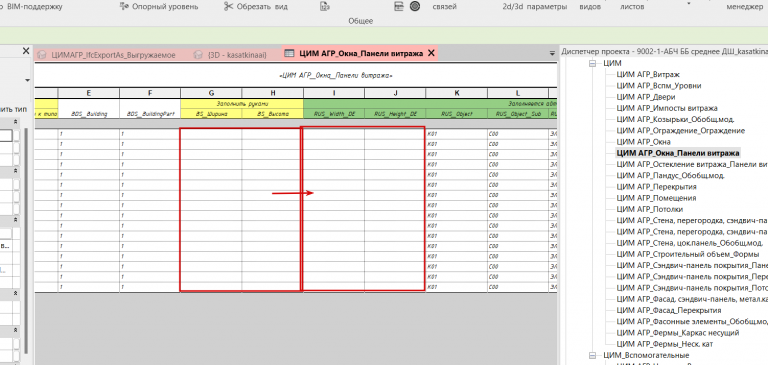The image size is (768, 365).
Task: Open the type selector dropdown in properties palette
Action: click(x=27, y=80)
